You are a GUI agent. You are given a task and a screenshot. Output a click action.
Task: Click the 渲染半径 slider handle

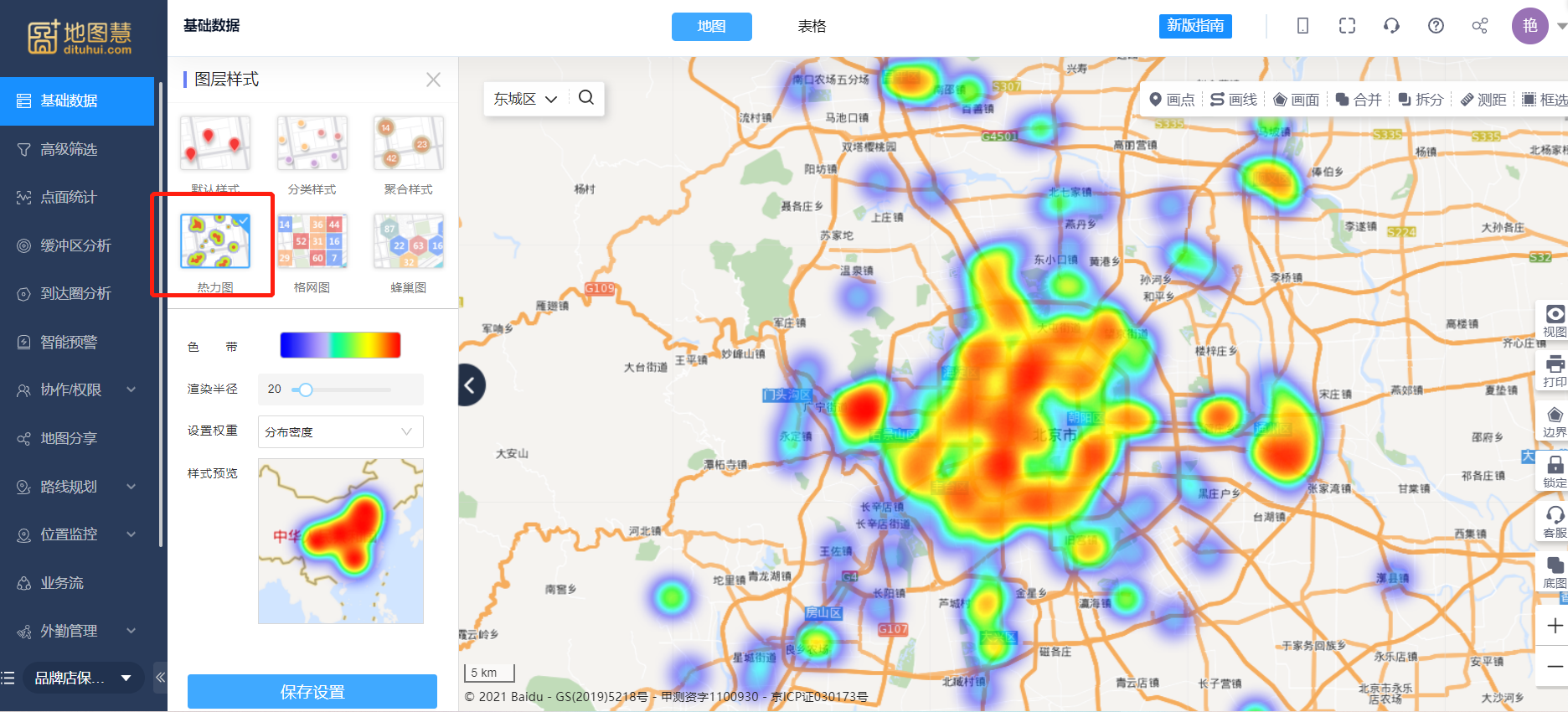pyautogui.click(x=306, y=390)
